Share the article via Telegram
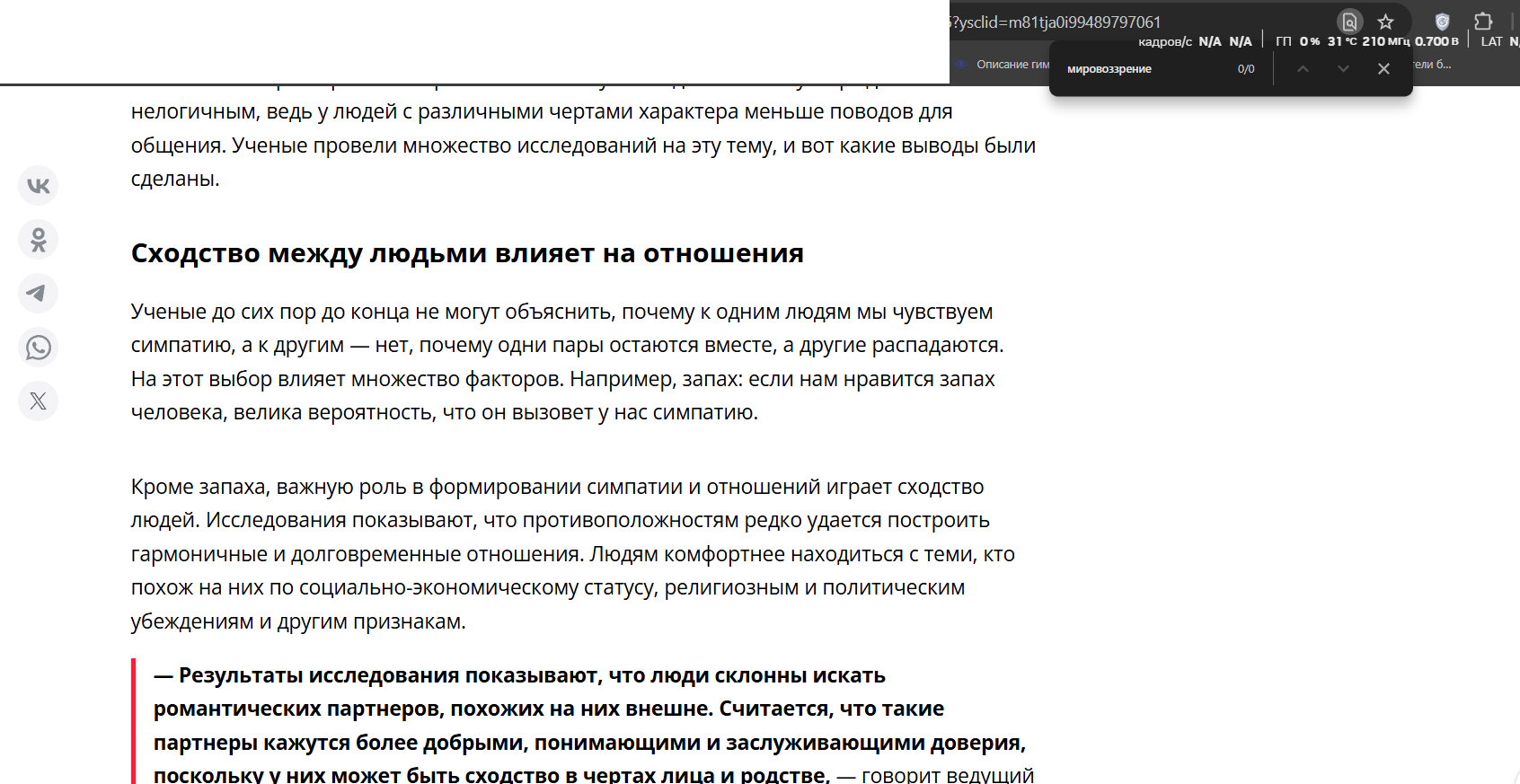This screenshot has width=1520, height=784. click(x=39, y=294)
